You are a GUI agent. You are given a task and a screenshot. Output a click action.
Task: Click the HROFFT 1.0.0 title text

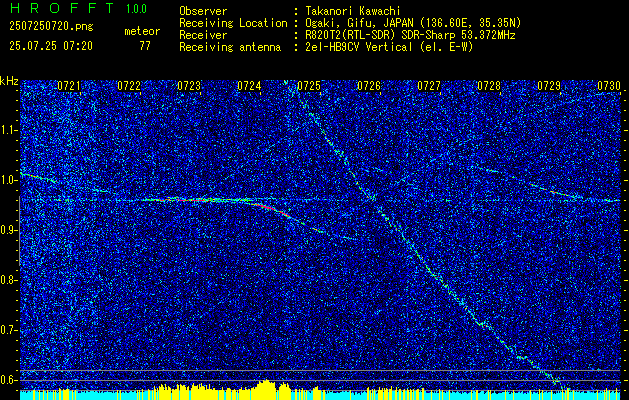point(79,8)
